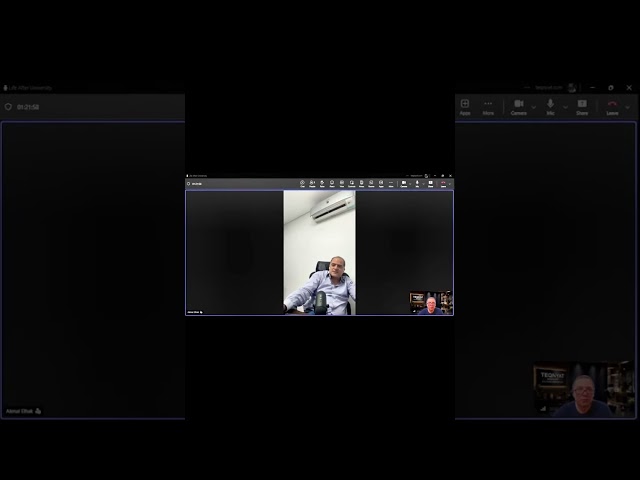This screenshot has width=640, height=480.
Task: Raise hand in the center meeting toolbar
Action: click(x=322, y=184)
